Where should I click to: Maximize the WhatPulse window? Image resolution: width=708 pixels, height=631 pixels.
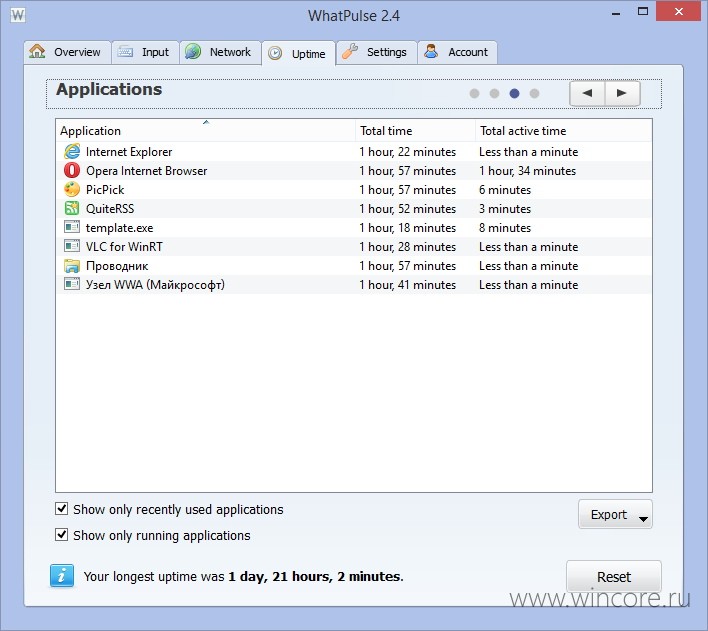click(x=643, y=11)
